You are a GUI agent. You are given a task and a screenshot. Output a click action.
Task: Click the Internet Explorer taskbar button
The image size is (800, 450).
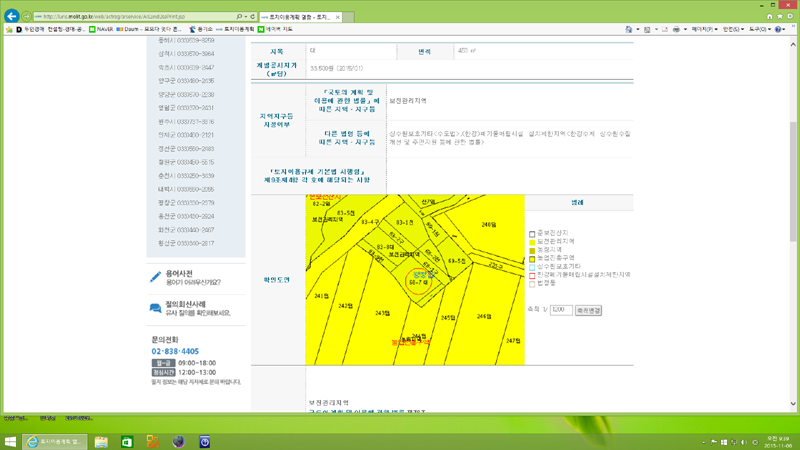tap(55, 442)
